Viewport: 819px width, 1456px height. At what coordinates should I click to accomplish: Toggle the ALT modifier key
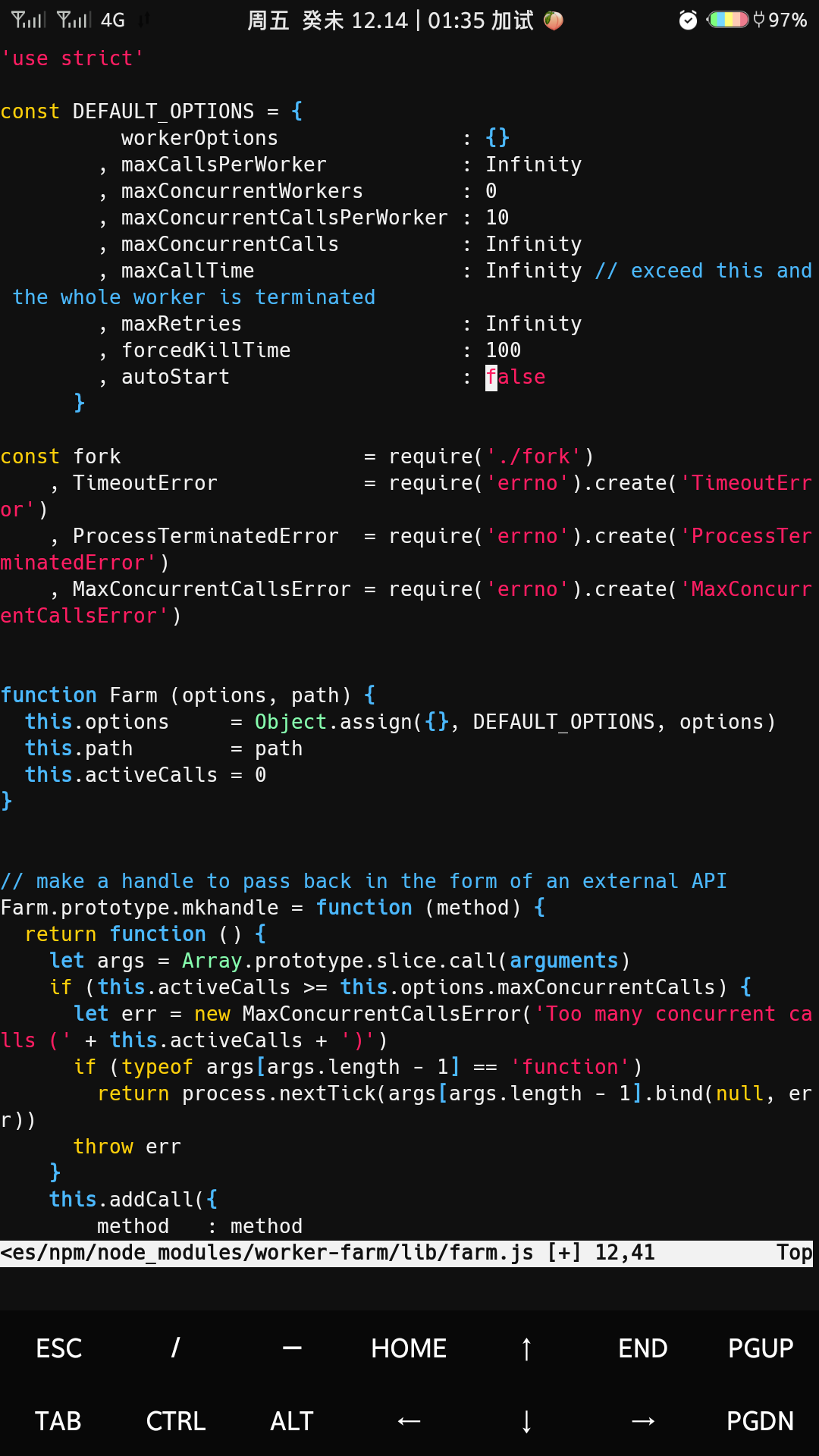click(292, 1421)
